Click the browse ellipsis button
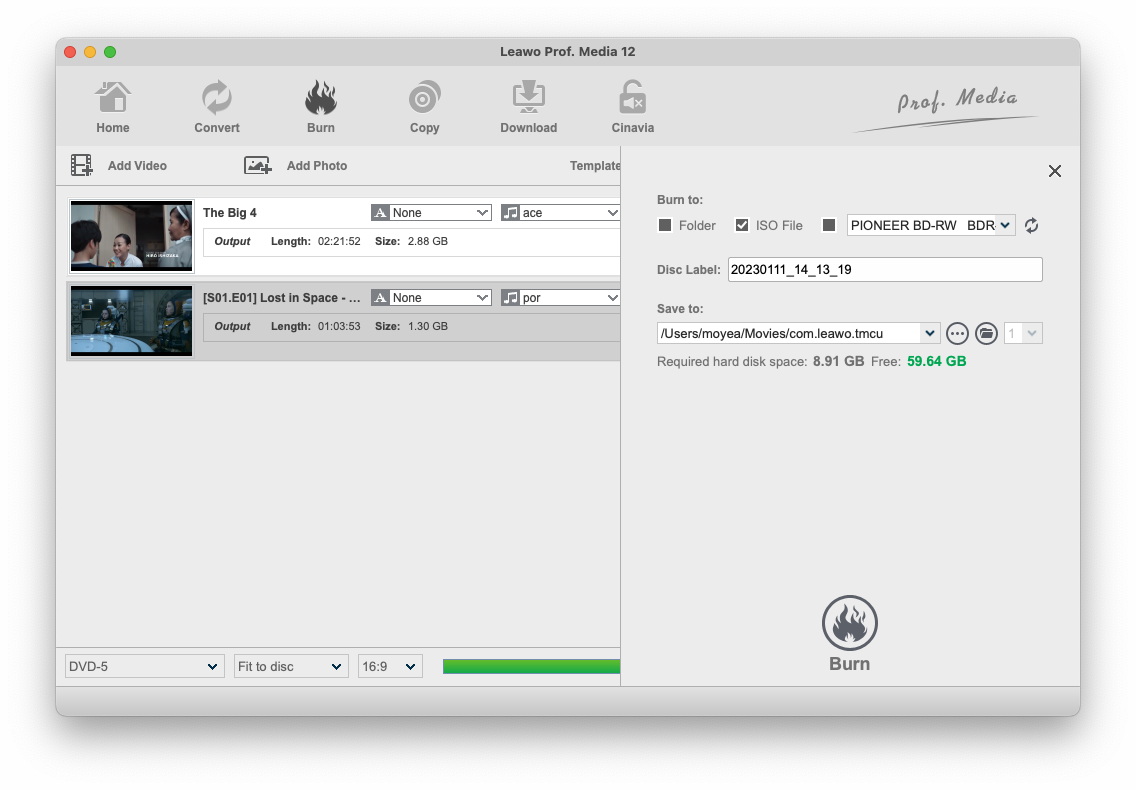1136x790 pixels. (x=957, y=333)
